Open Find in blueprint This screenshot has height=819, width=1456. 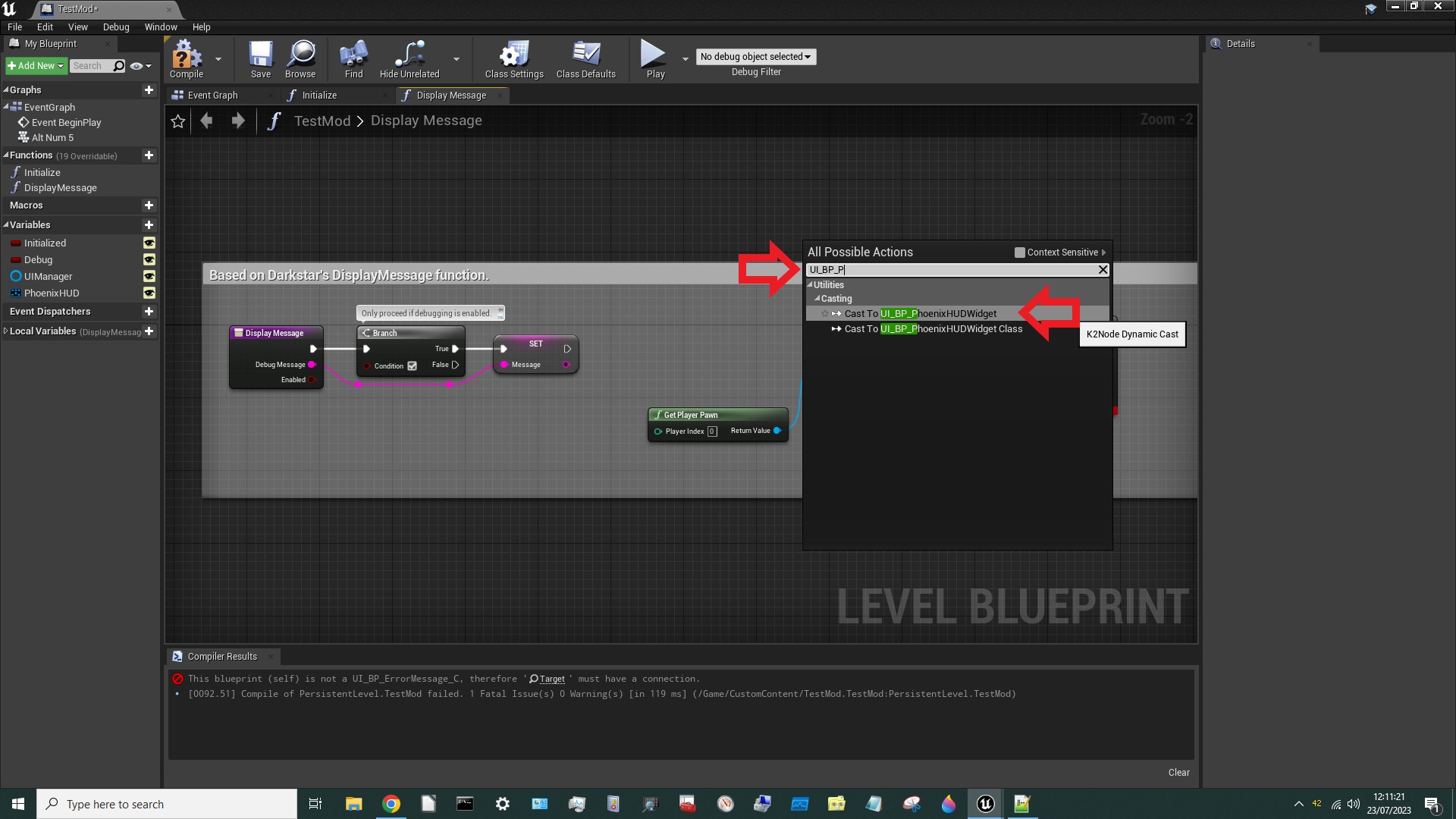(x=354, y=59)
